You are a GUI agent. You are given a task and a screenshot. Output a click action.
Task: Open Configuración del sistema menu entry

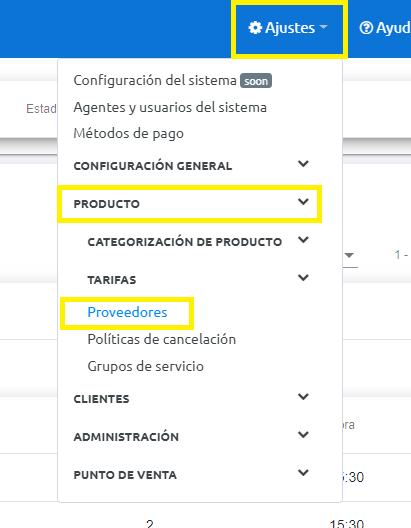(x=155, y=80)
